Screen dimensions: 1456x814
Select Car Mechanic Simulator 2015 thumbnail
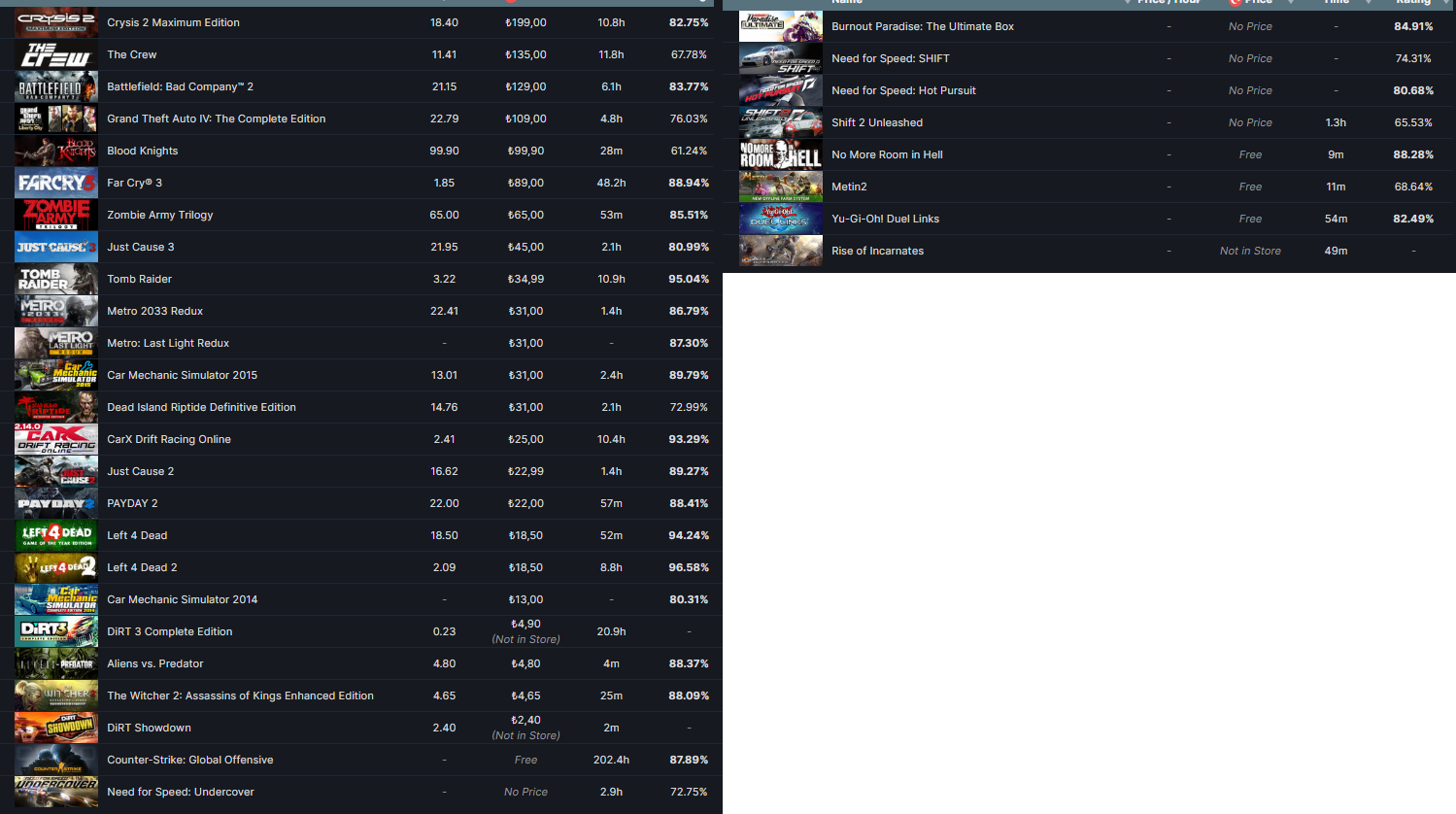click(x=56, y=375)
